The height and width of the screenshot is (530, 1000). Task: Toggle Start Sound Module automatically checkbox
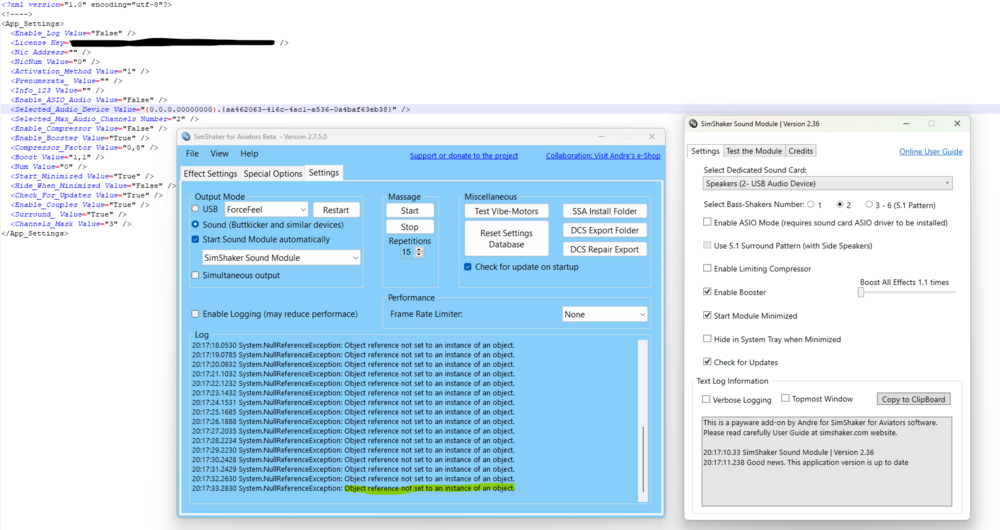[x=195, y=239]
